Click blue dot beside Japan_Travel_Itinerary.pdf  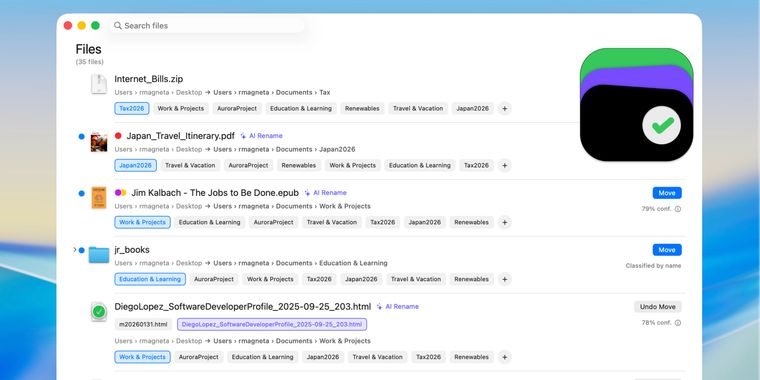(x=81, y=136)
